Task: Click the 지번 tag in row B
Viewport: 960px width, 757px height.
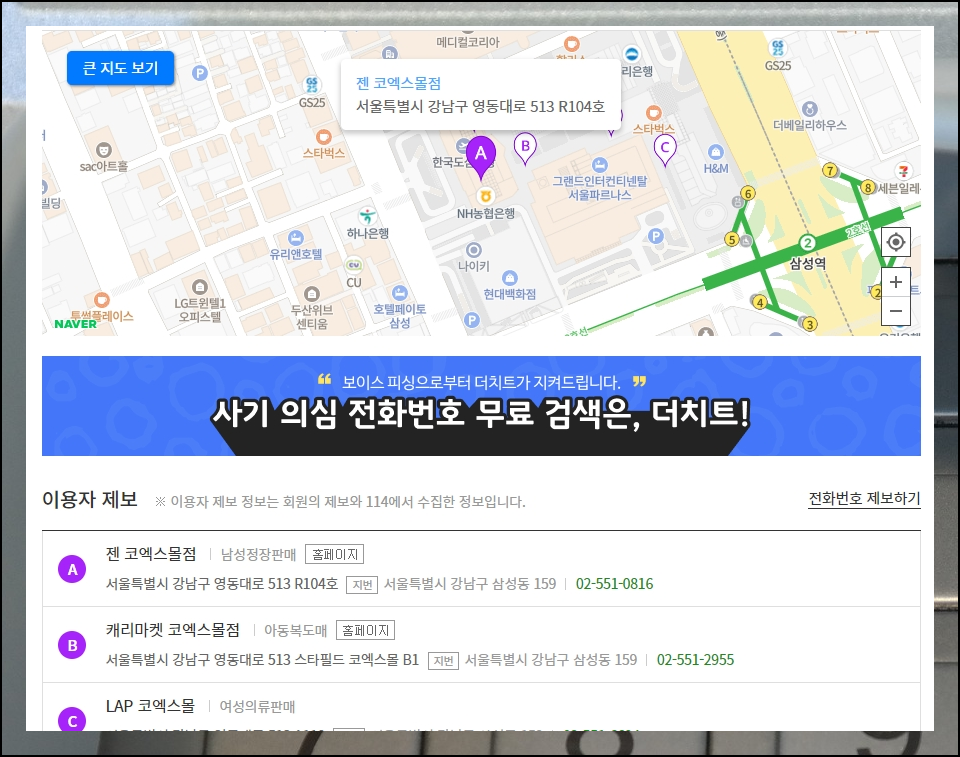Action: 443,661
